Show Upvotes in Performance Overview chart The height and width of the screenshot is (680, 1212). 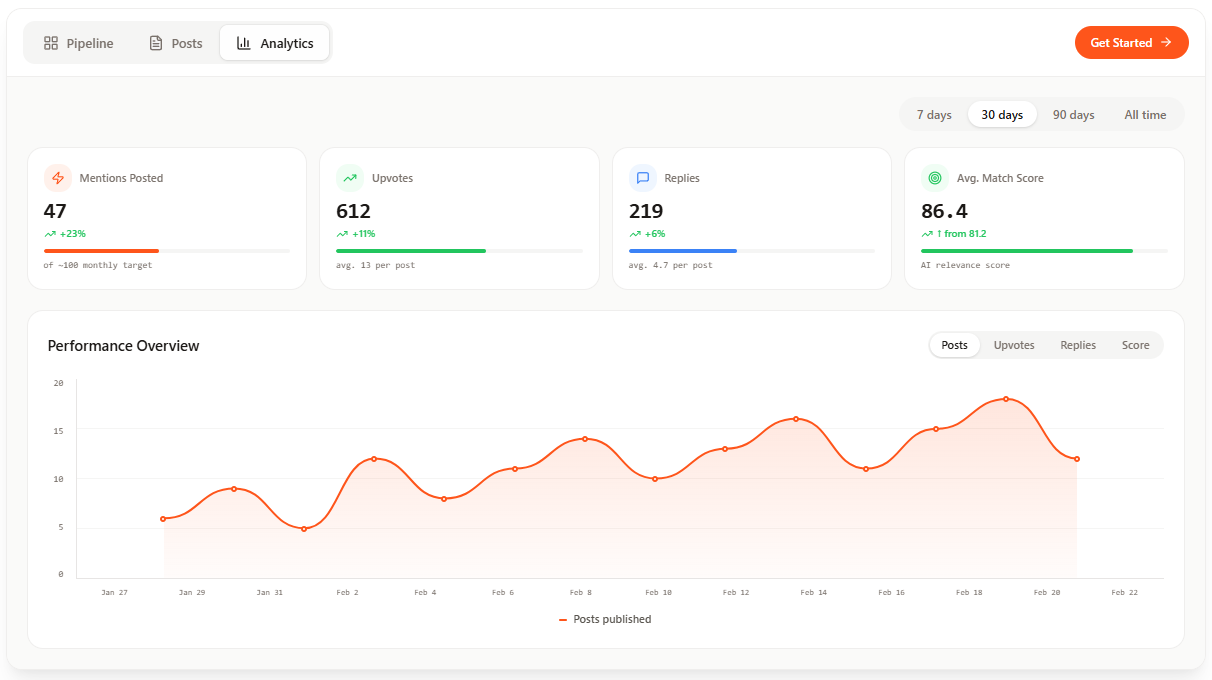1014,345
